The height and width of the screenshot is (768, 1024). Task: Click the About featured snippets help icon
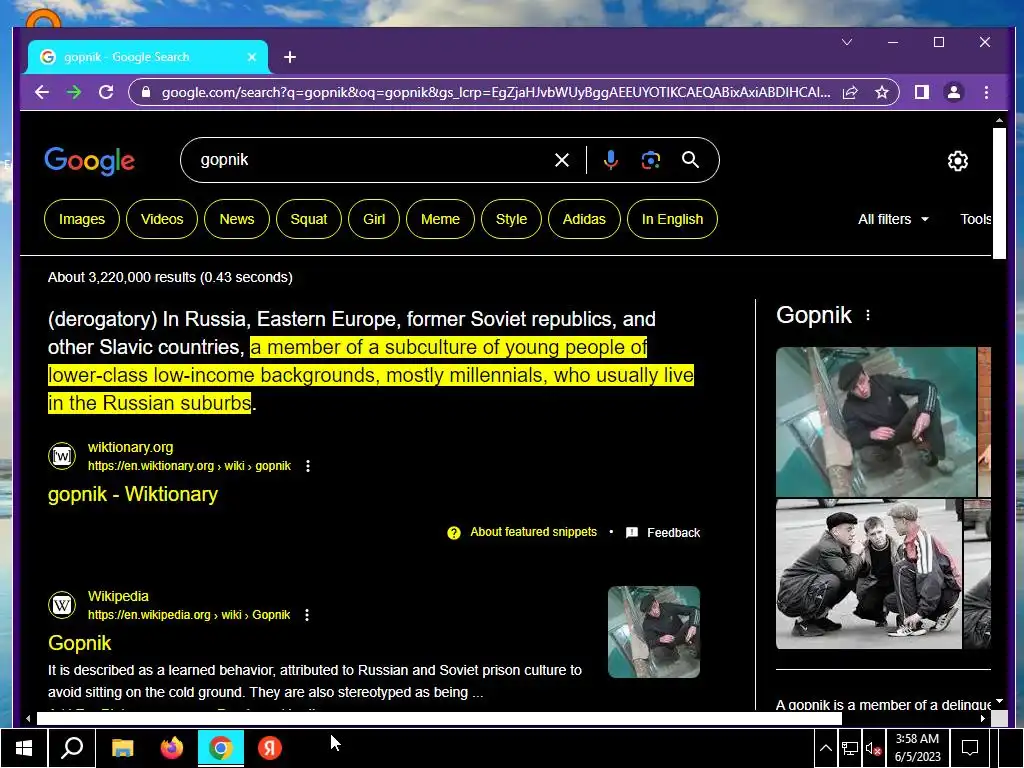click(453, 533)
